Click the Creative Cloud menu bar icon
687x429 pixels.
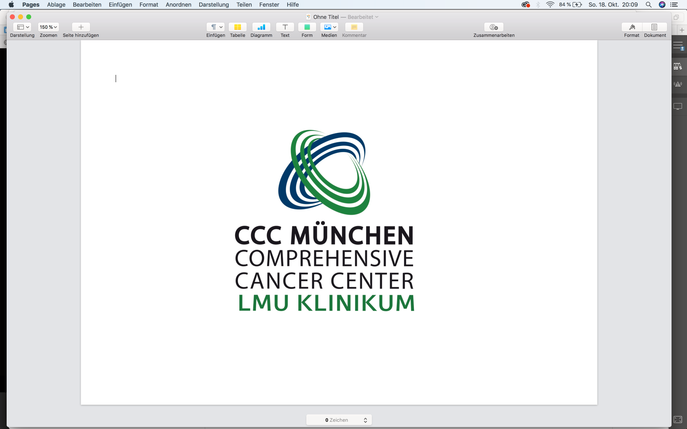[x=525, y=4]
